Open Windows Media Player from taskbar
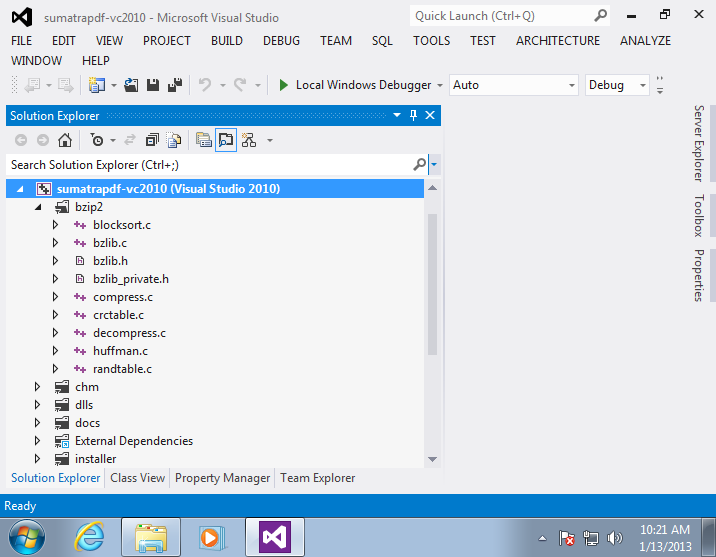This screenshot has height=557, width=716. (x=212, y=537)
